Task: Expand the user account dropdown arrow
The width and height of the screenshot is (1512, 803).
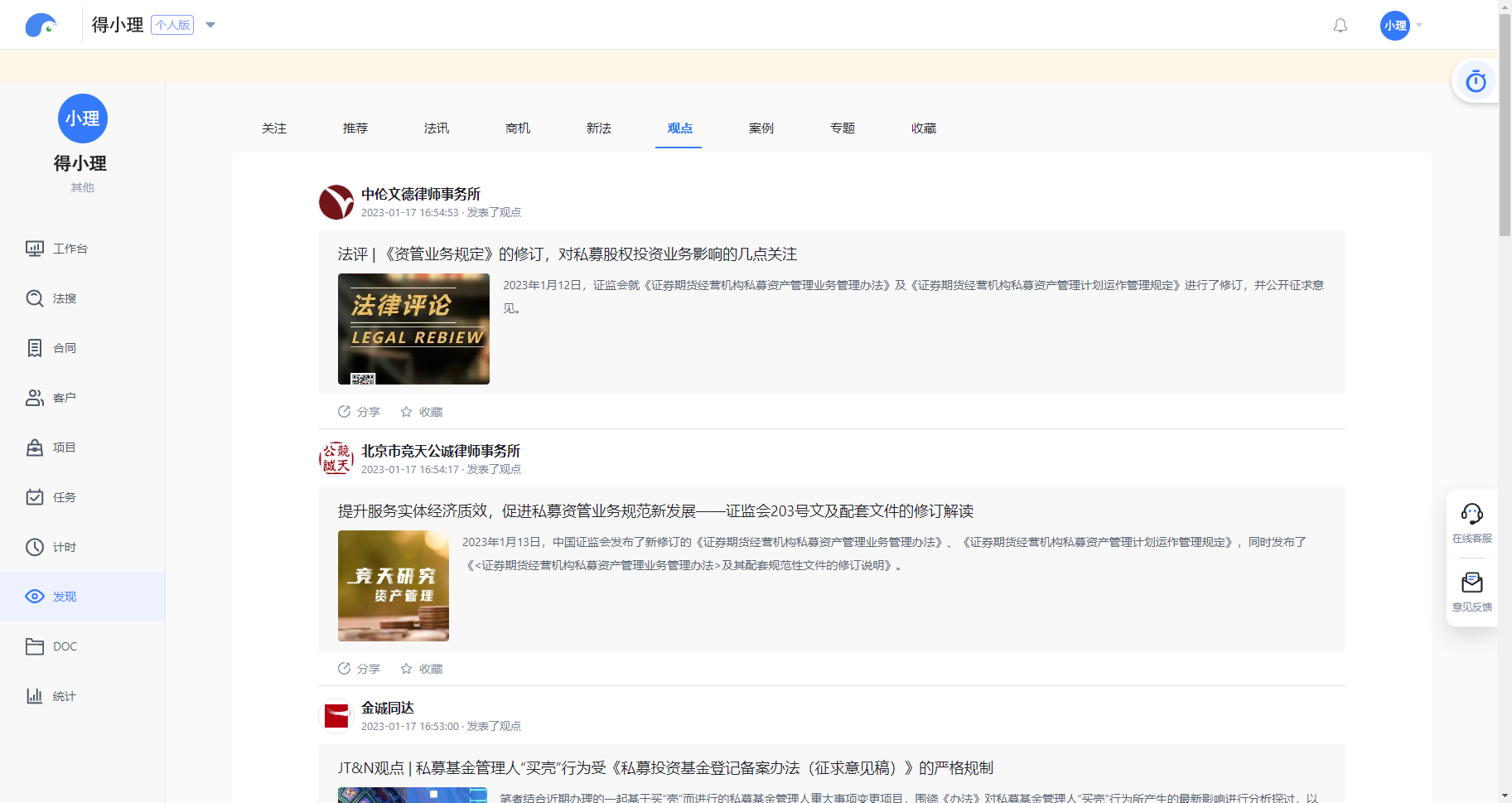Action: (1419, 26)
